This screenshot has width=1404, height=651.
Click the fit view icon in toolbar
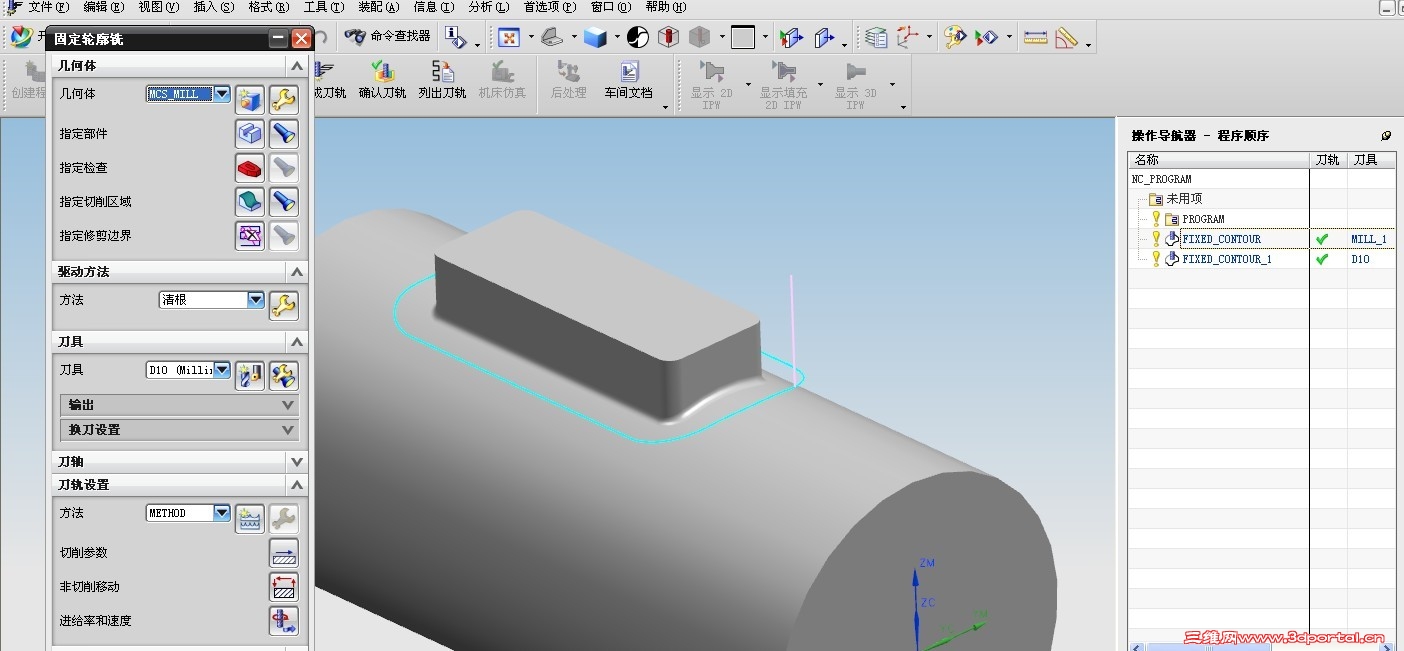pos(509,38)
